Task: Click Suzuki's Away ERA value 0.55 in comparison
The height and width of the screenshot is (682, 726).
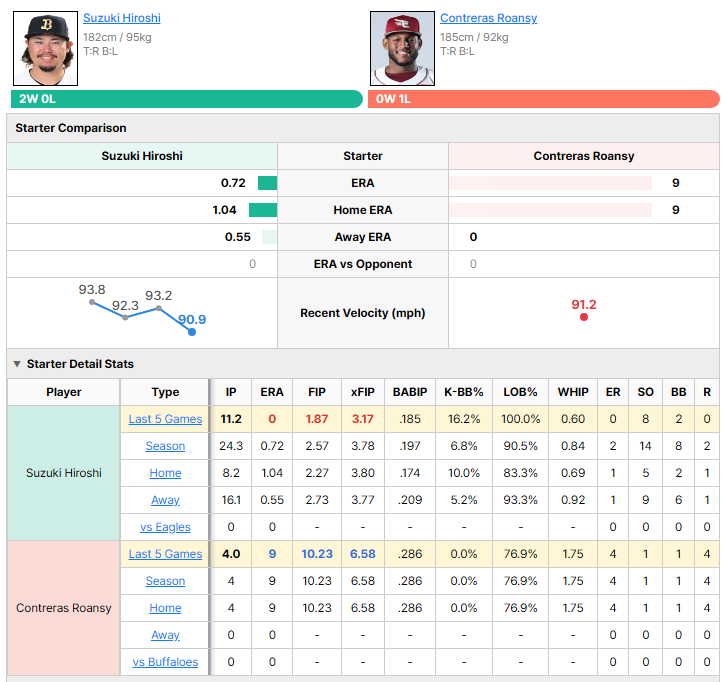Action: pyautogui.click(x=238, y=237)
